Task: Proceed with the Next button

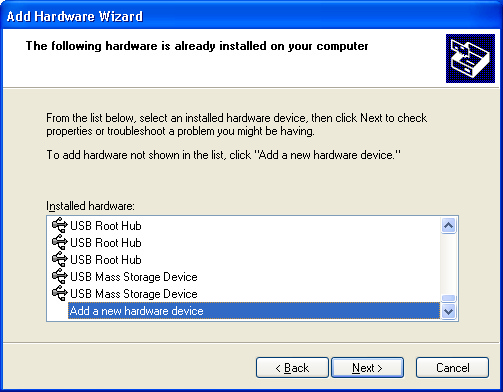Action: [x=367, y=368]
